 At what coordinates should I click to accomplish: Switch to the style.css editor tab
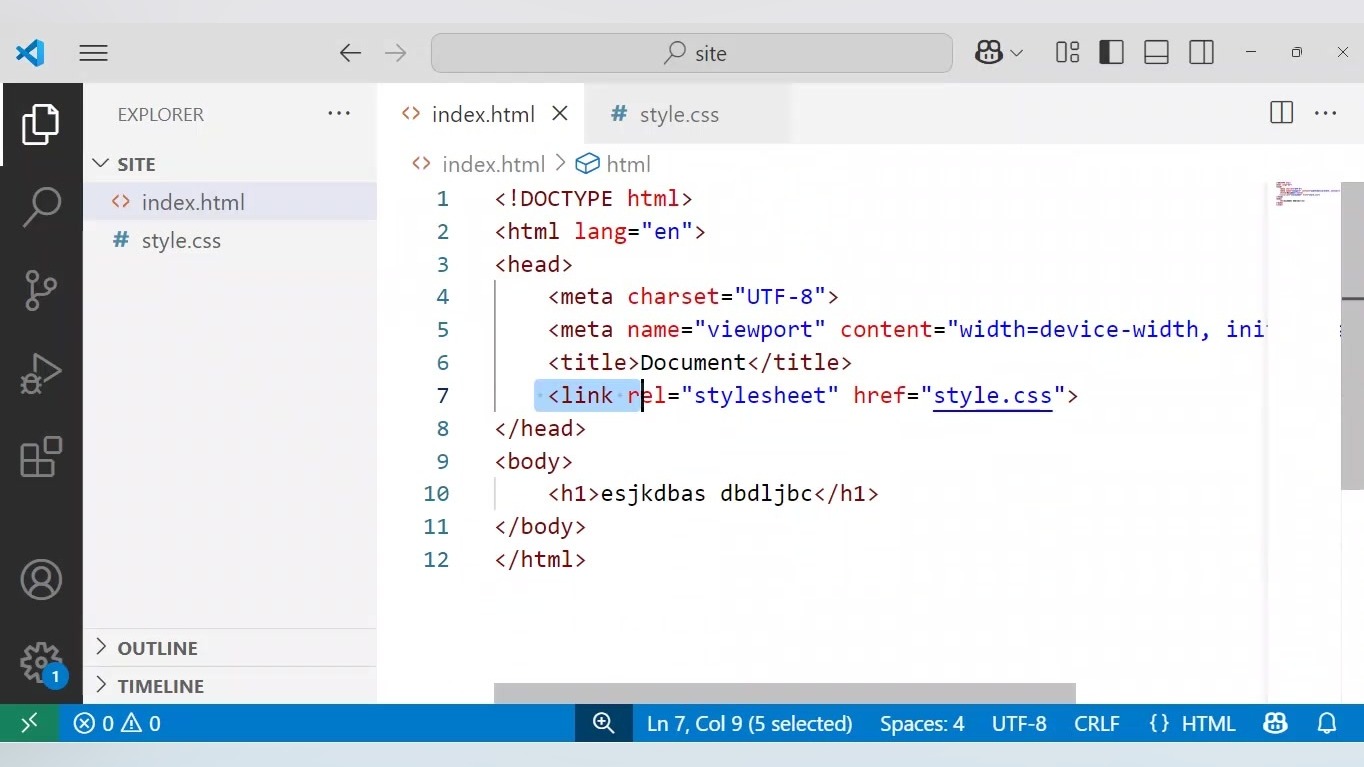point(688,114)
